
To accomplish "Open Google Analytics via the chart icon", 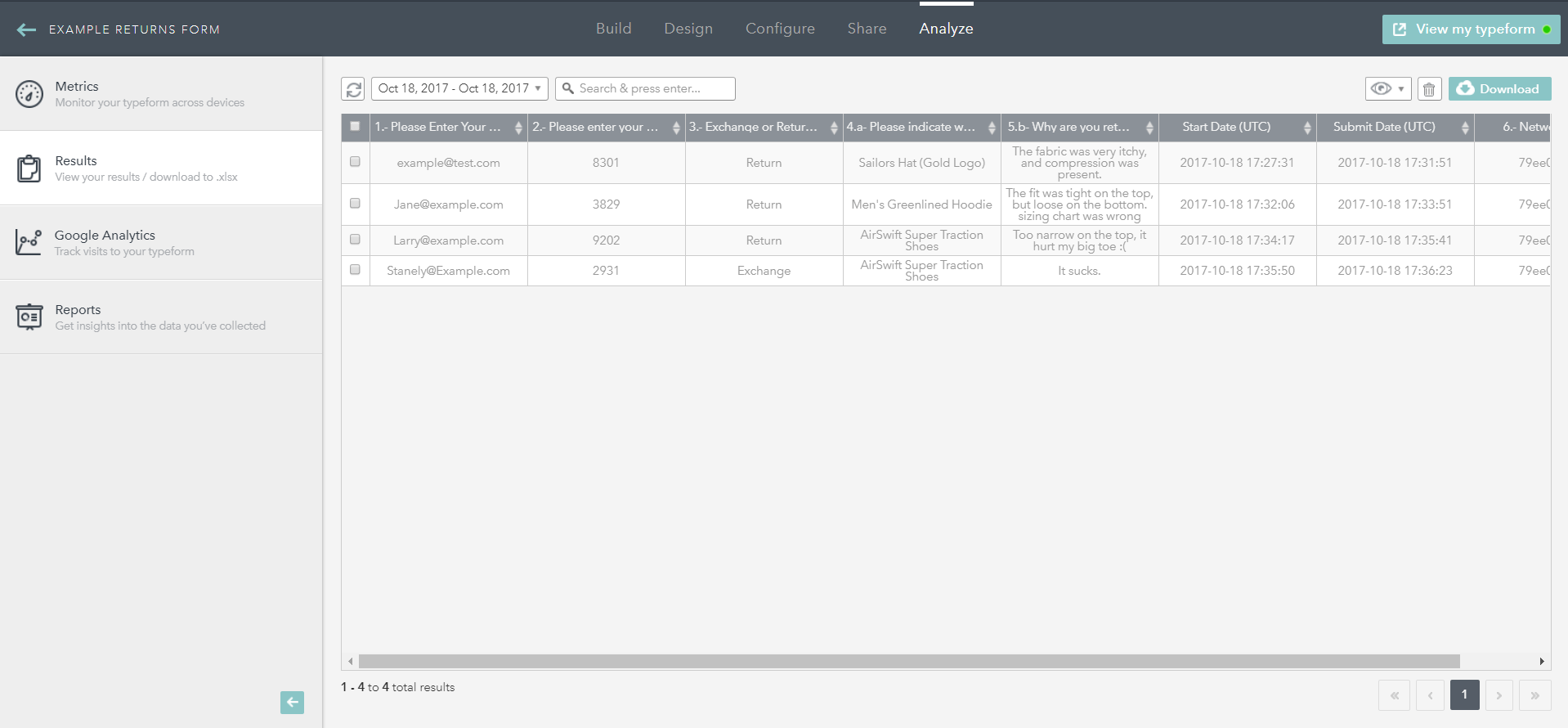I will click(x=29, y=243).
